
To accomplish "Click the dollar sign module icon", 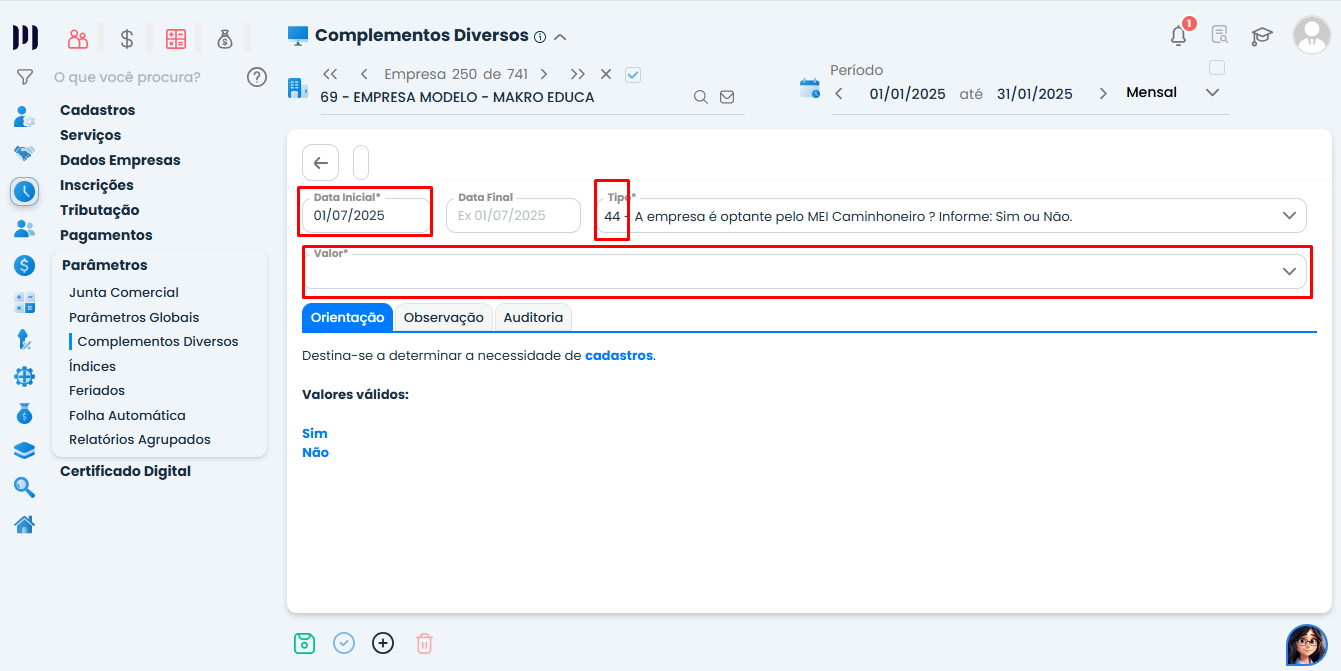I will [x=127, y=39].
